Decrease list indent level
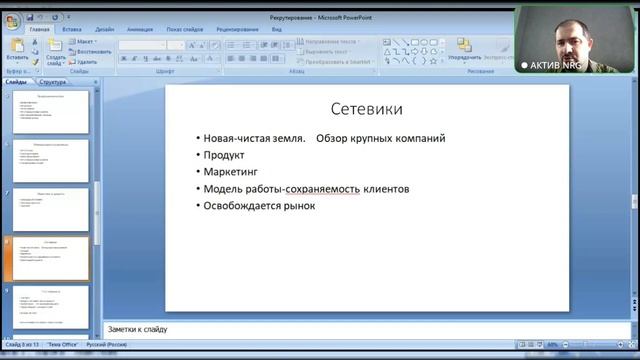The height and width of the screenshot is (360, 640). pos(264,45)
